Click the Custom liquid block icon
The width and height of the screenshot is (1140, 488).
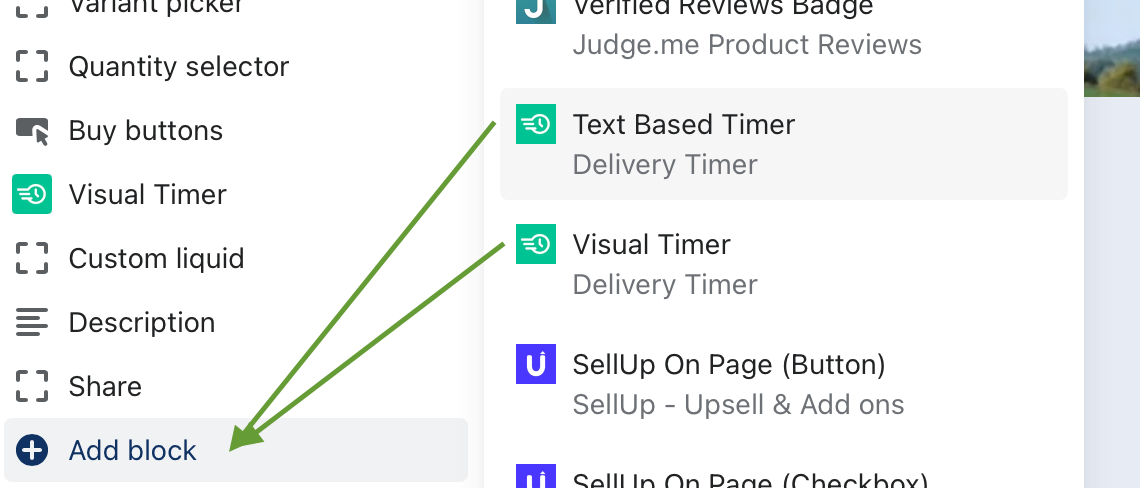click(32, 258)
